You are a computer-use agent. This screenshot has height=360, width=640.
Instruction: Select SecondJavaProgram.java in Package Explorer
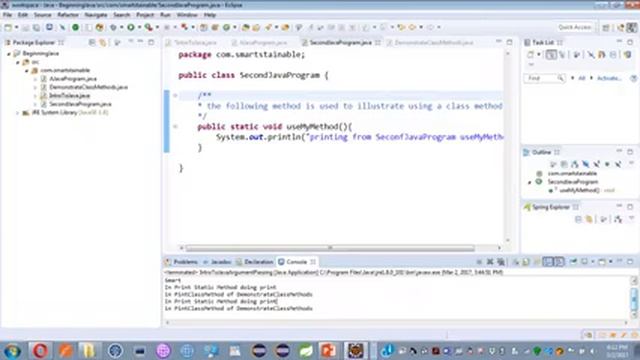80,104
